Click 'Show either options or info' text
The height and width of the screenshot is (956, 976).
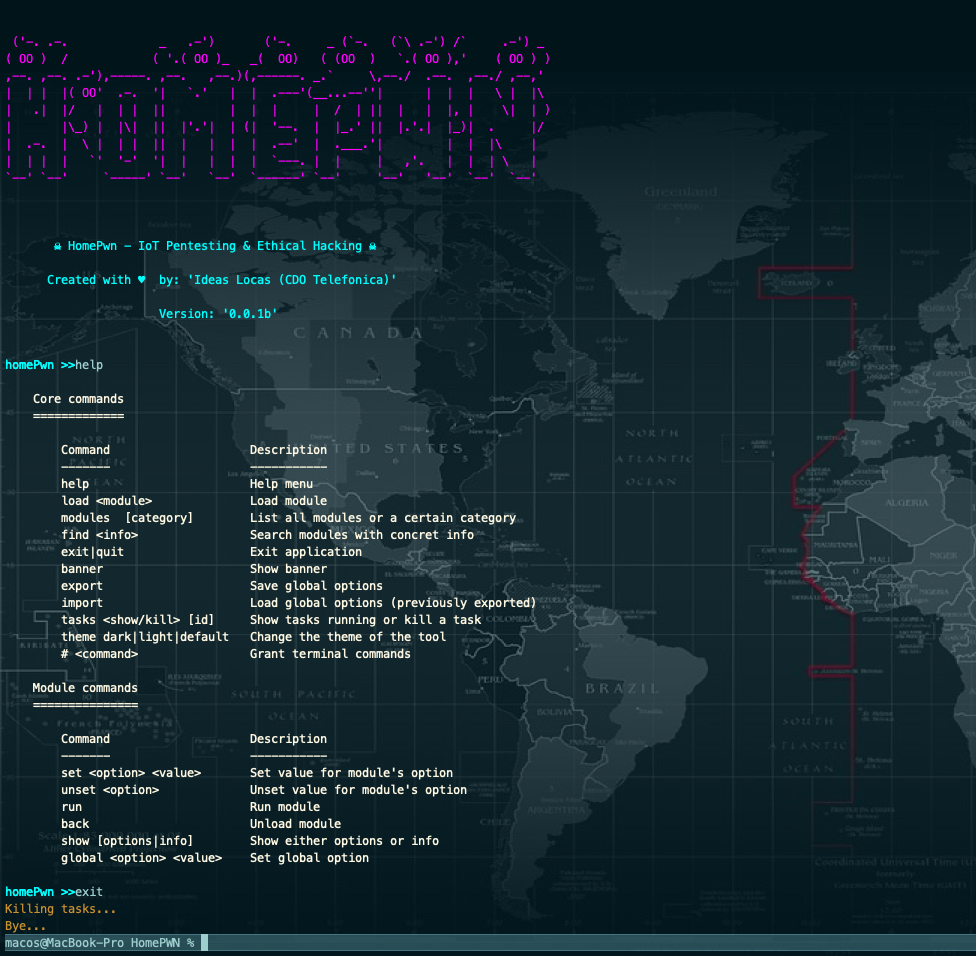pos(344,841)
